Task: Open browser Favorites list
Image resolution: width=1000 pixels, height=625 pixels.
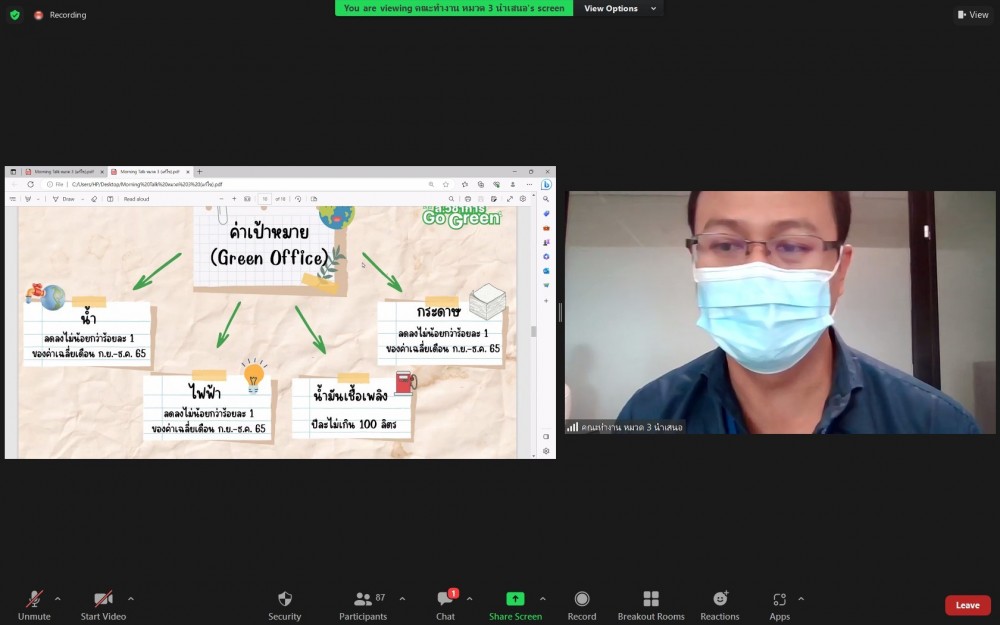Action: coord(464,184)
